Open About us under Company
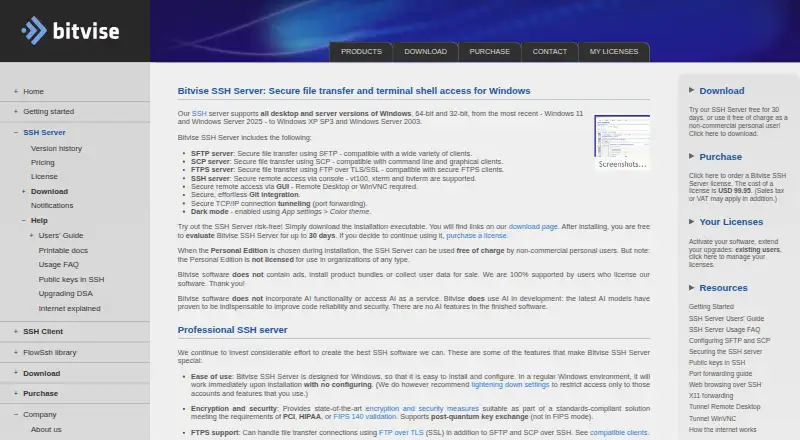Image resolution: width=800 pixels, height=440 pixels. tap(46, 429)
